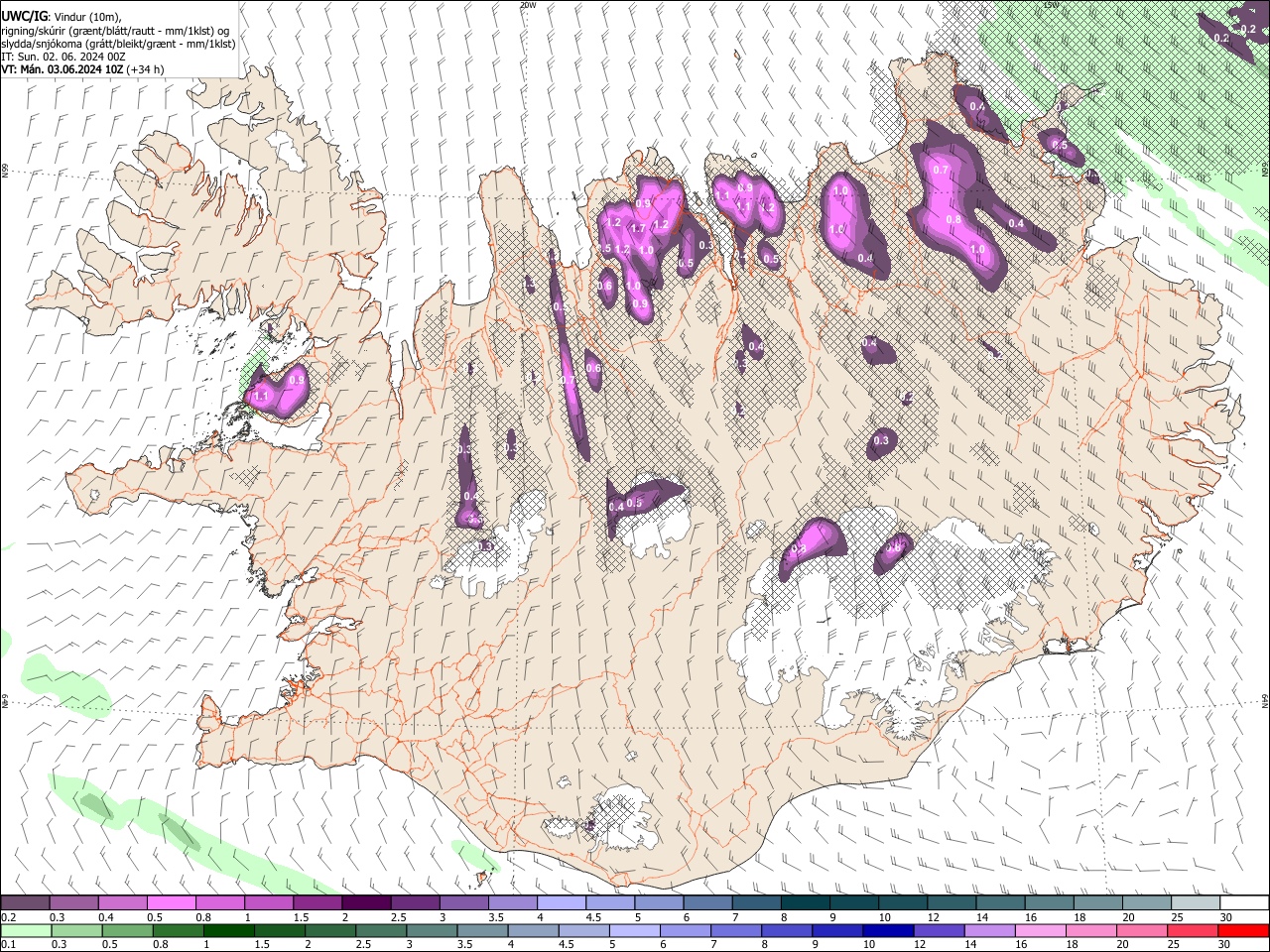Click the 1.7 snowfall value in the north

pos(638,229)
